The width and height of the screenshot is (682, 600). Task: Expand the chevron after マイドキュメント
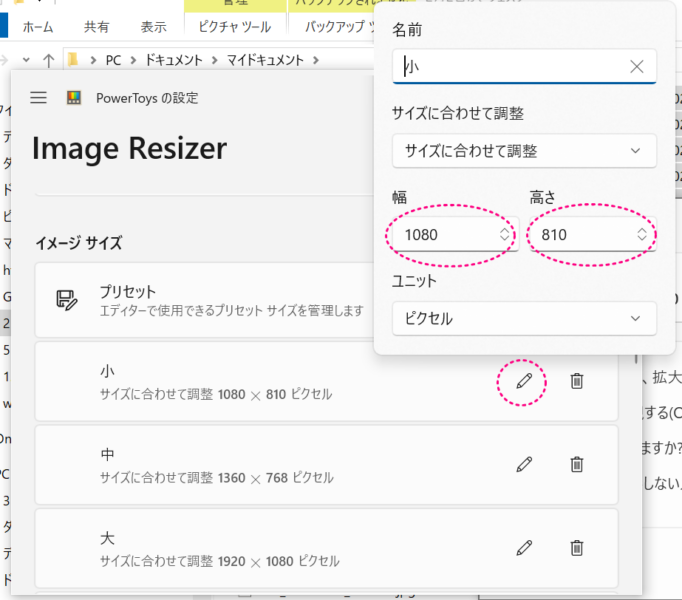315,60
